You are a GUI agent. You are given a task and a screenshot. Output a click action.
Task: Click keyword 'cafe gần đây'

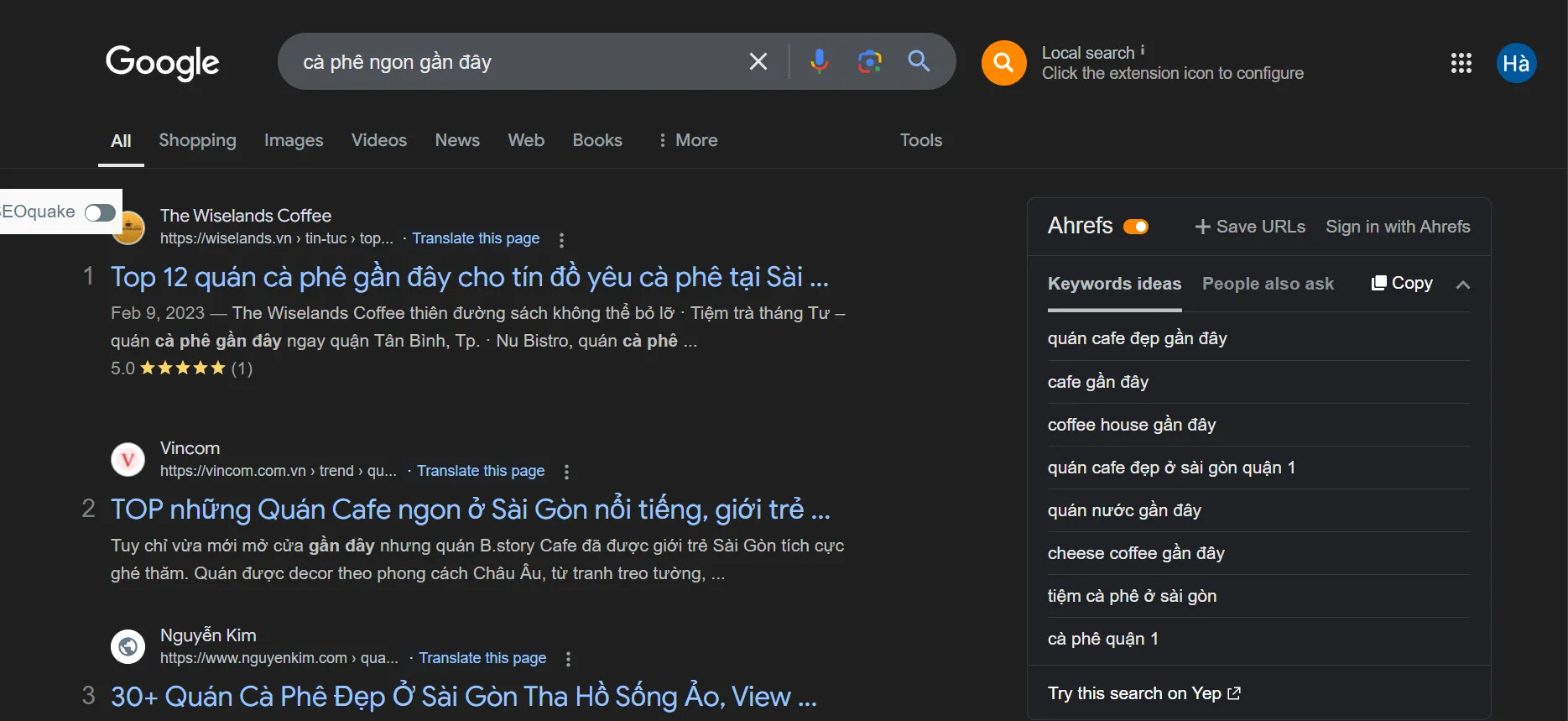pyautogui.click(x=1098, y=382)
